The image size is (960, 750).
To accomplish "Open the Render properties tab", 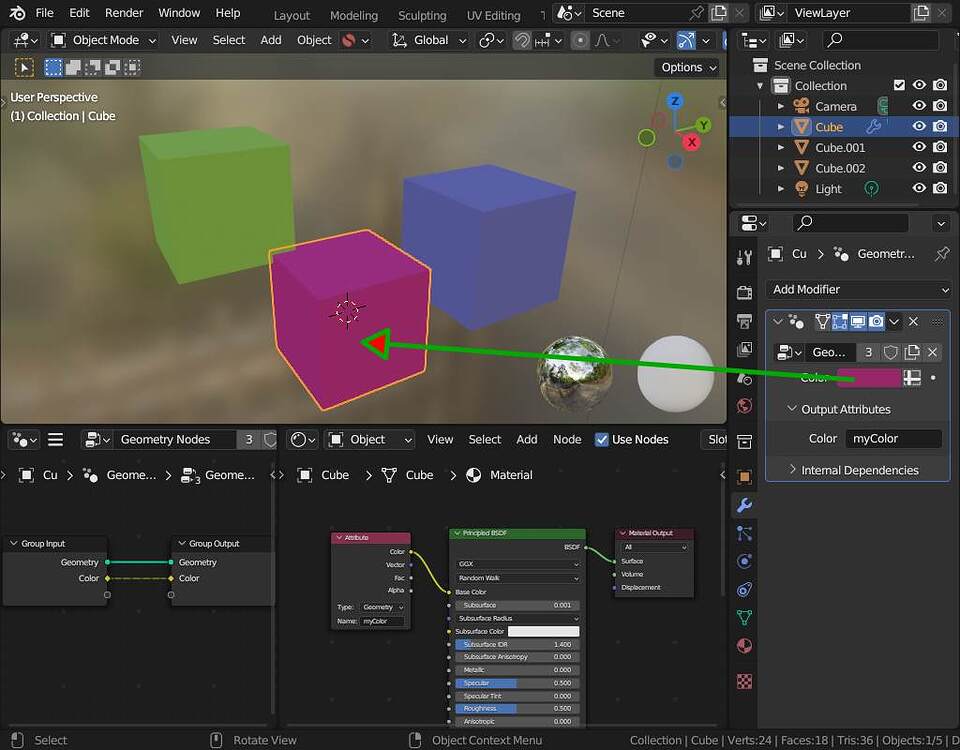I will coord(744,292).
